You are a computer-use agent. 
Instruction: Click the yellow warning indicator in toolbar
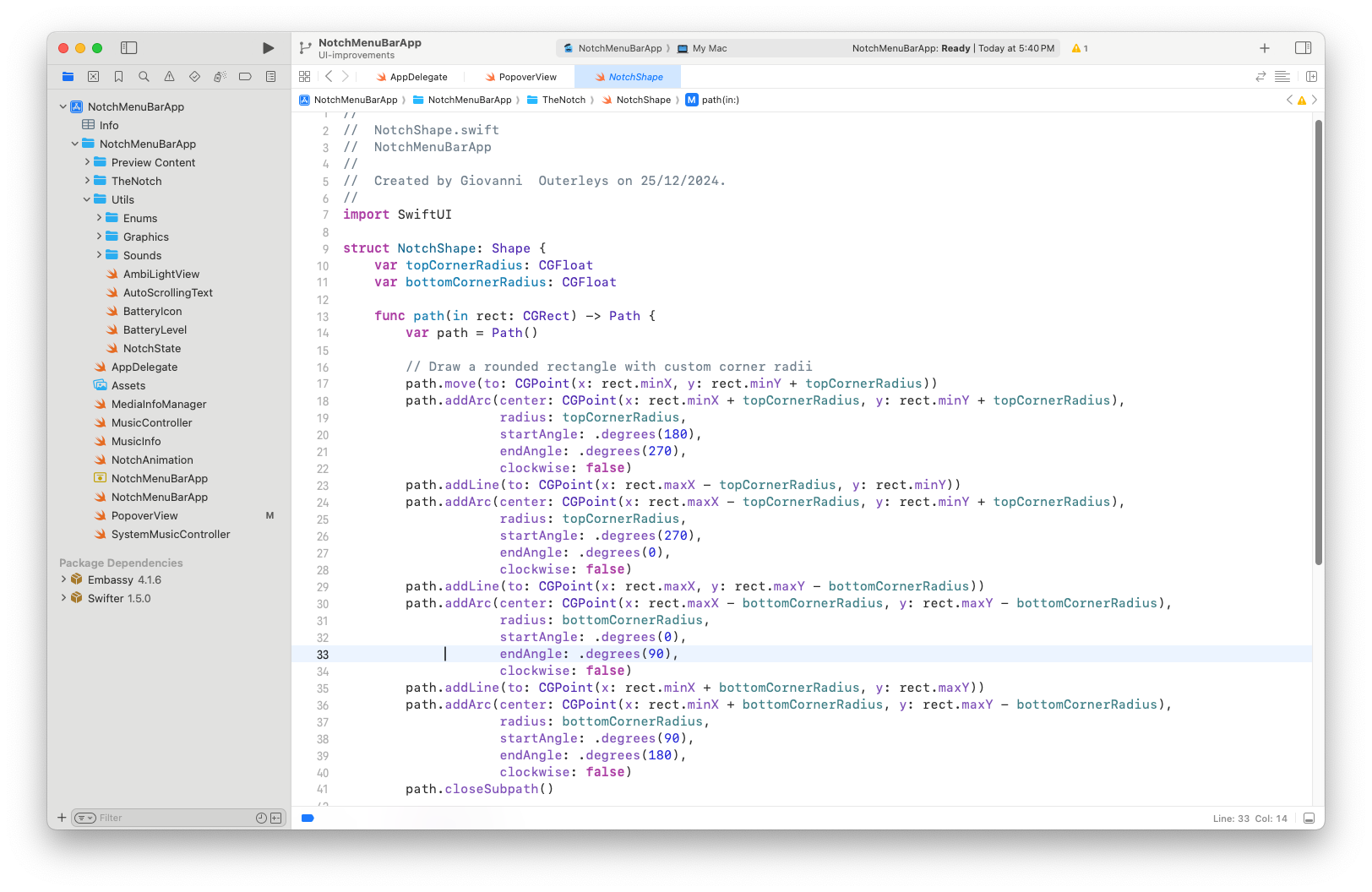[1080, 49]
